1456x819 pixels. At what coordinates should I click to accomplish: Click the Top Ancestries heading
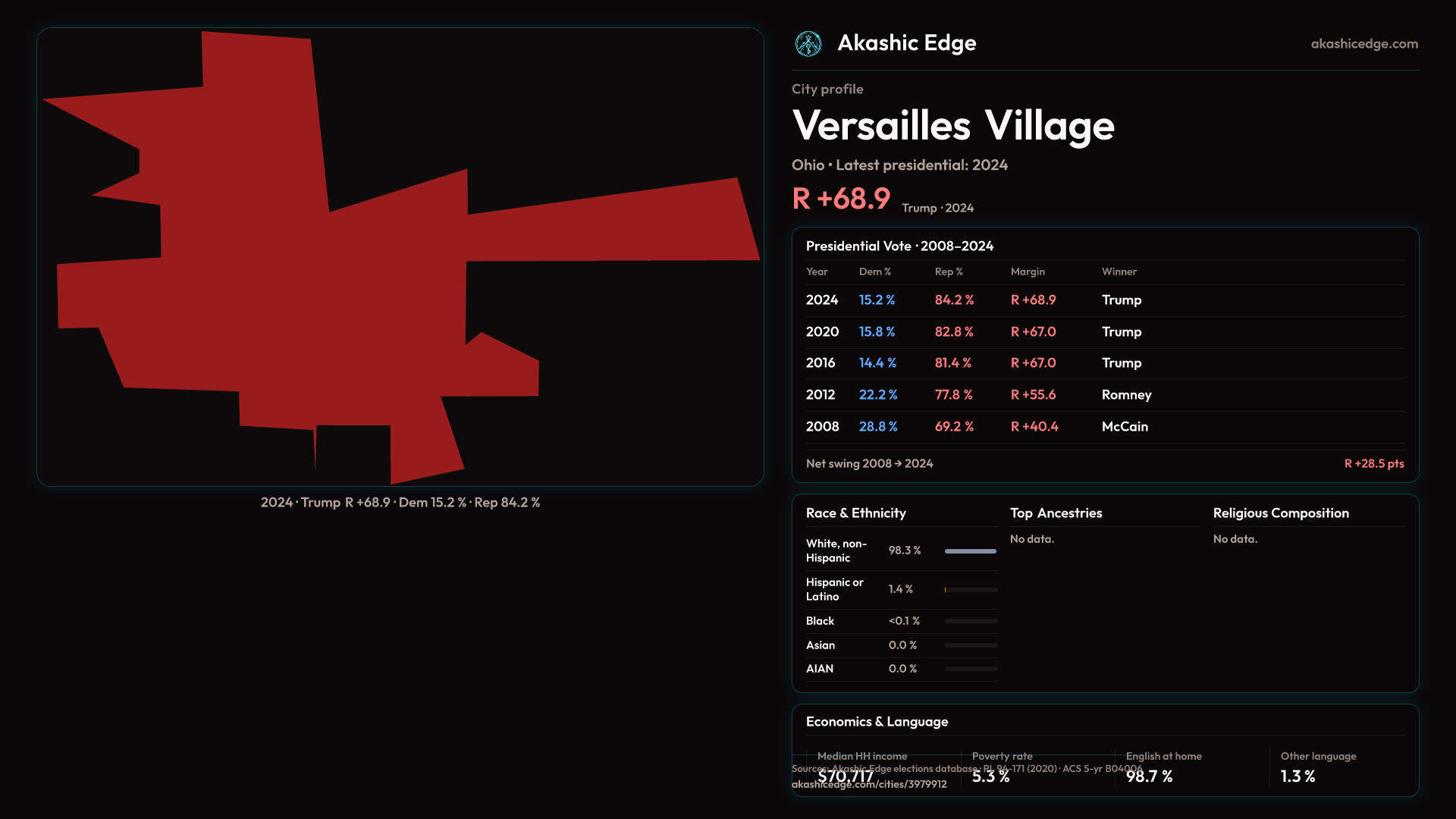click(x=1056, y=513)
